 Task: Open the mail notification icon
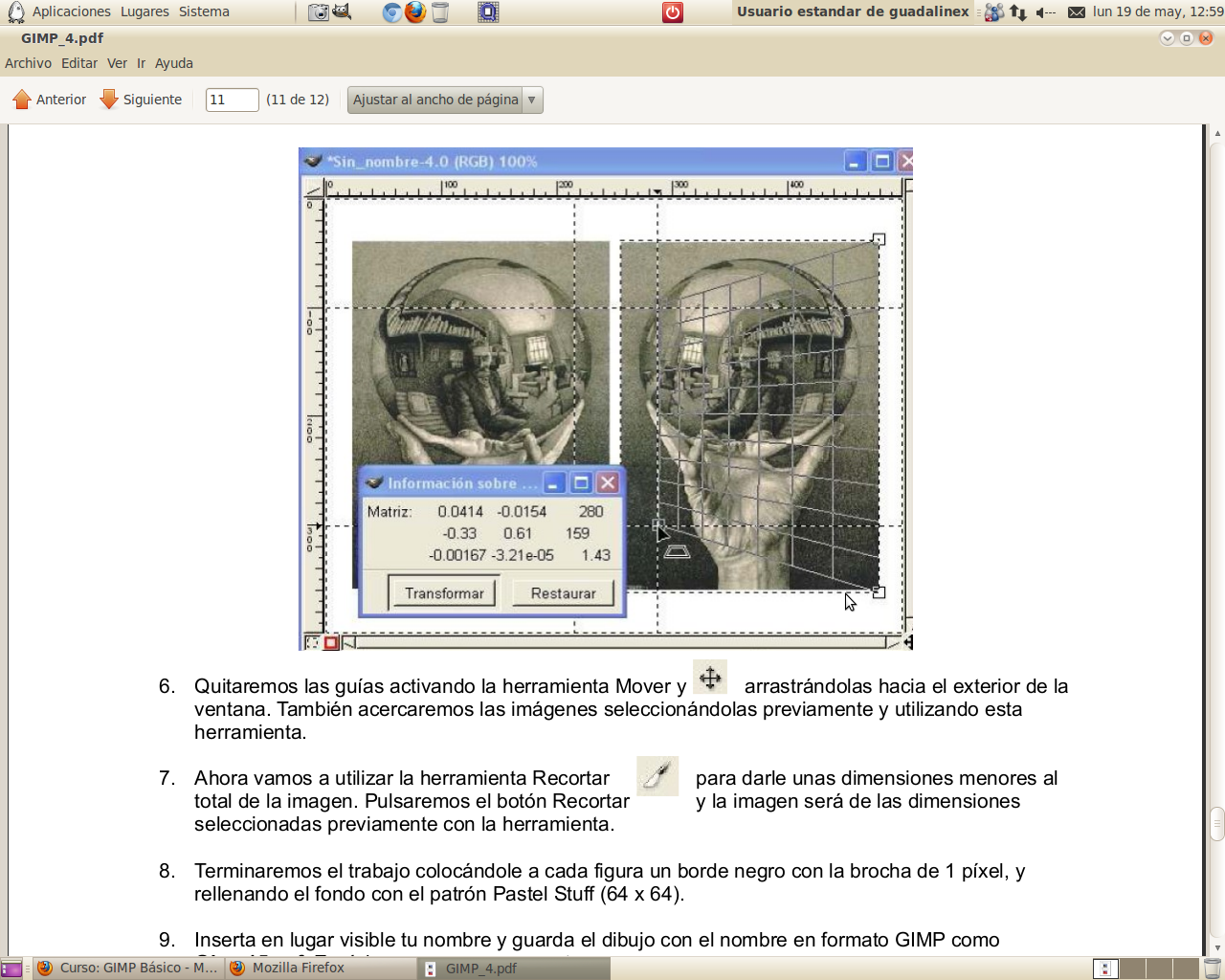pyautogui.click(x=1077, y=12)
